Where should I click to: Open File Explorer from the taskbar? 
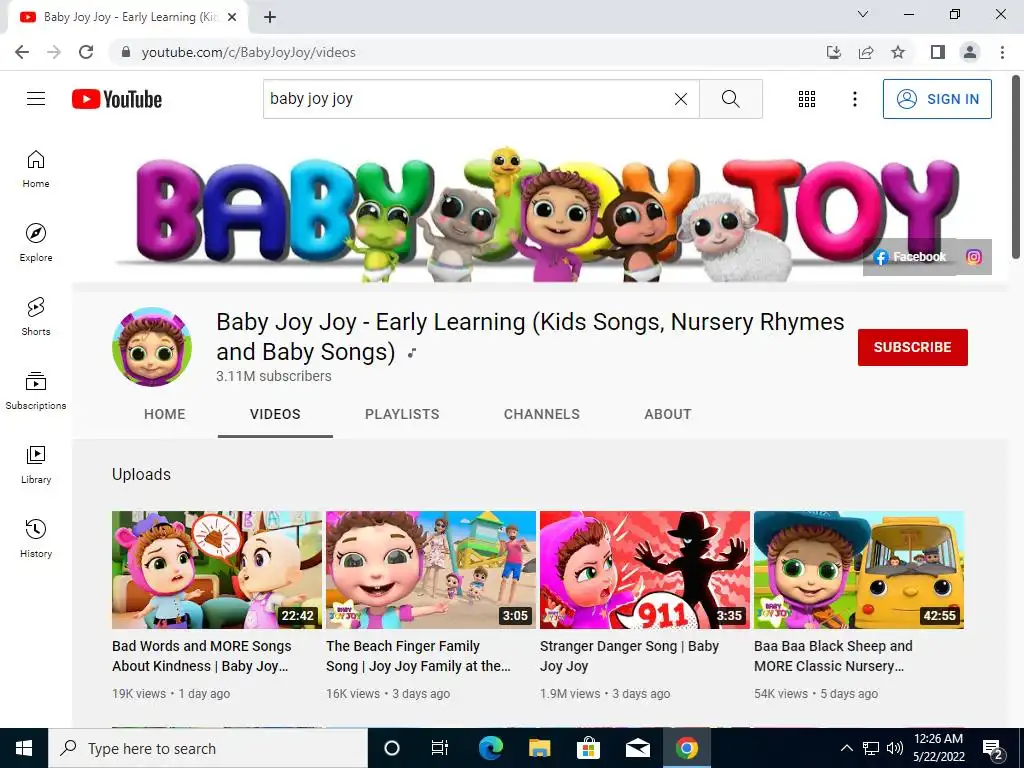539,748
